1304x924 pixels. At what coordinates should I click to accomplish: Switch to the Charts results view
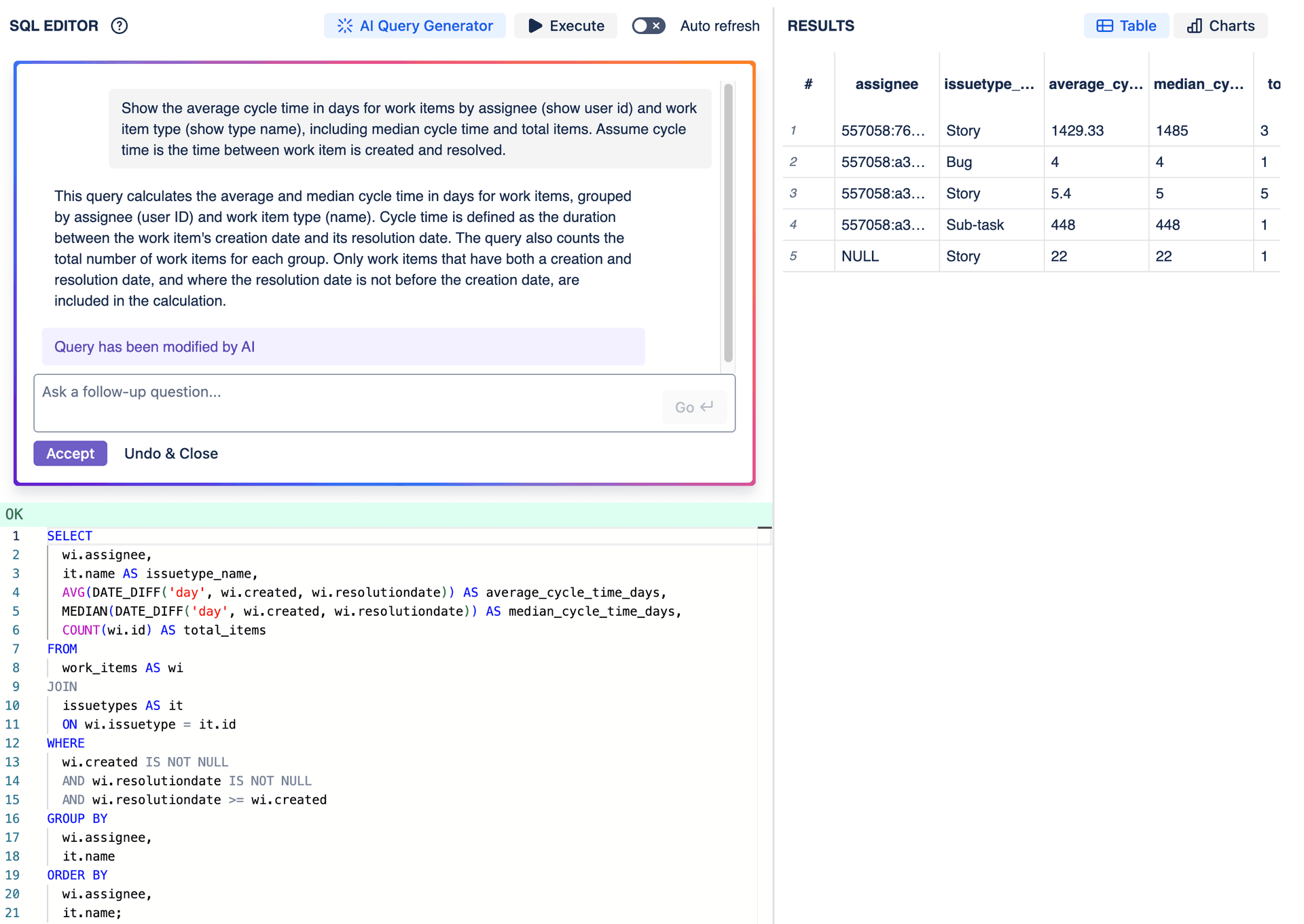pos(1220,26)
